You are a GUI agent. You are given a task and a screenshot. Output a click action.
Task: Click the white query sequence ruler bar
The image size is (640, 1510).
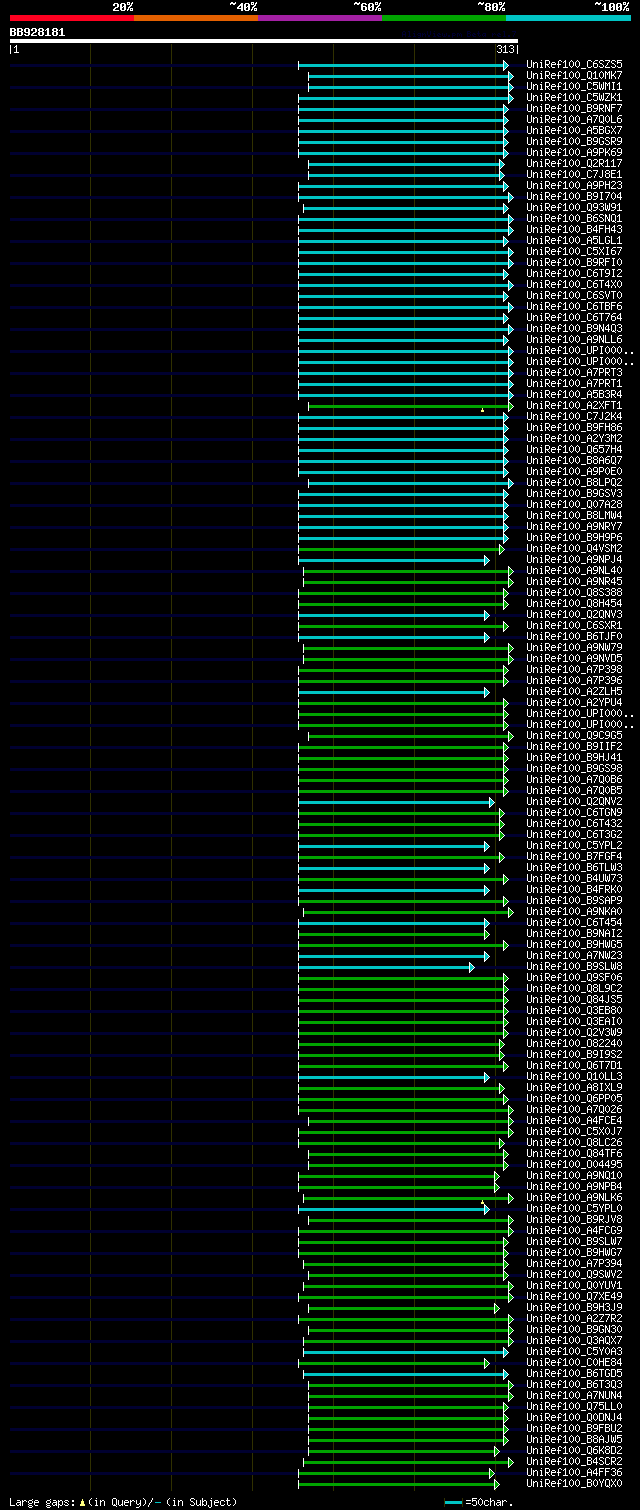[x=264, y=41]
